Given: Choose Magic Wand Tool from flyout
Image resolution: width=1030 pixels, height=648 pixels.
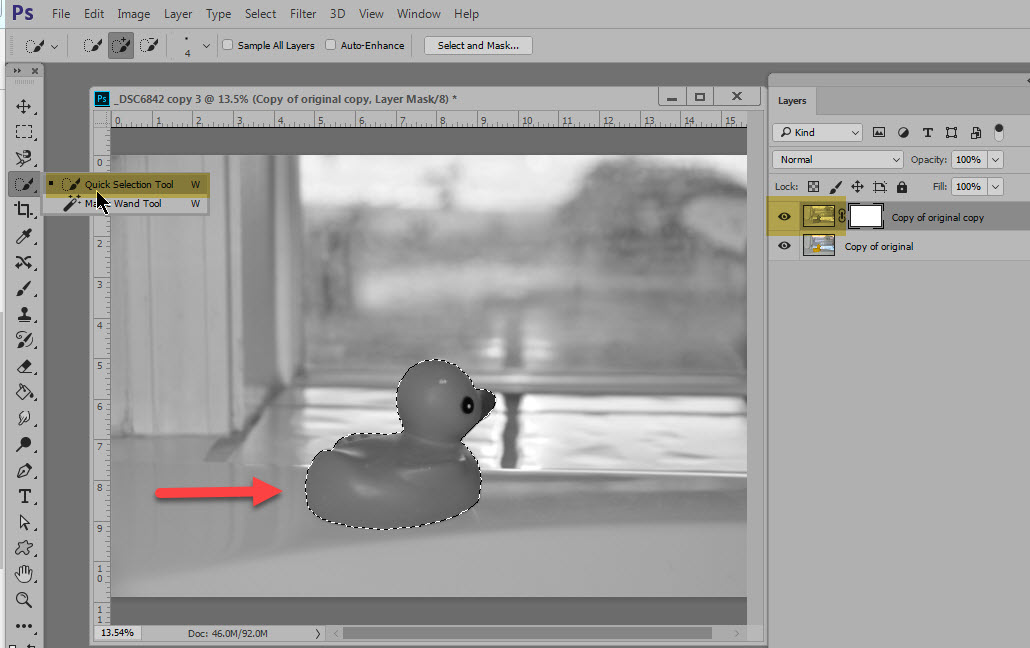Looking at the screenshot, I should click(126, 204).
